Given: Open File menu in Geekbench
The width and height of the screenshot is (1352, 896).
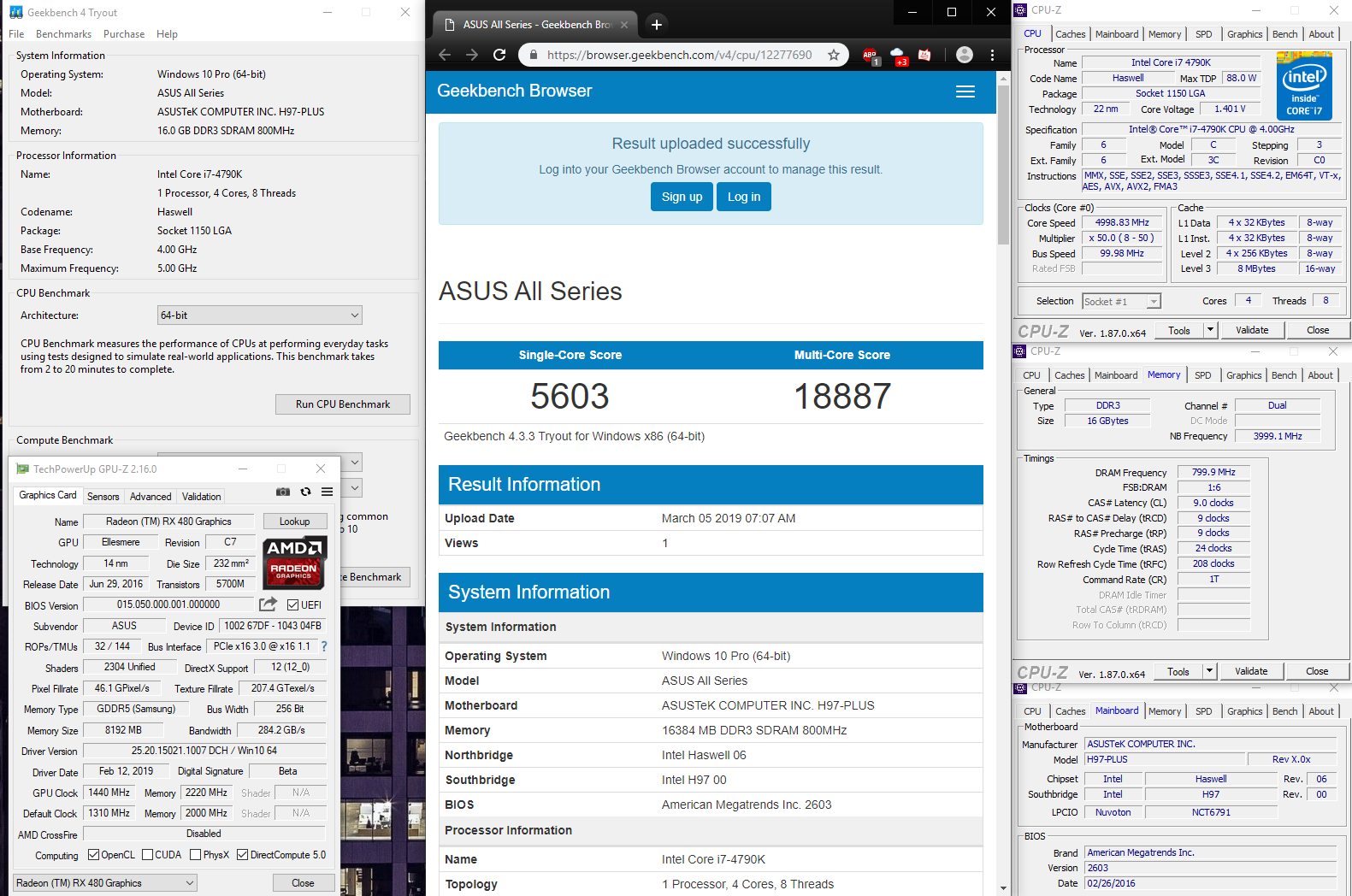Looking at the screenshot, I should coord(16,34).
